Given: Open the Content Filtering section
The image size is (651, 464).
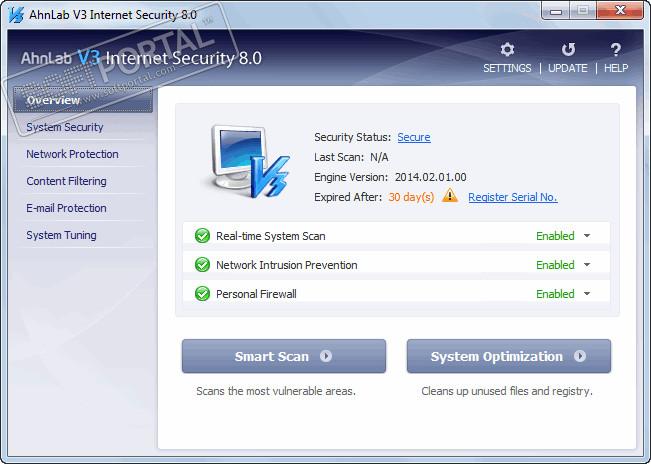Looking at the screenshot, I should pyautogui.click(x=66, y=181).
